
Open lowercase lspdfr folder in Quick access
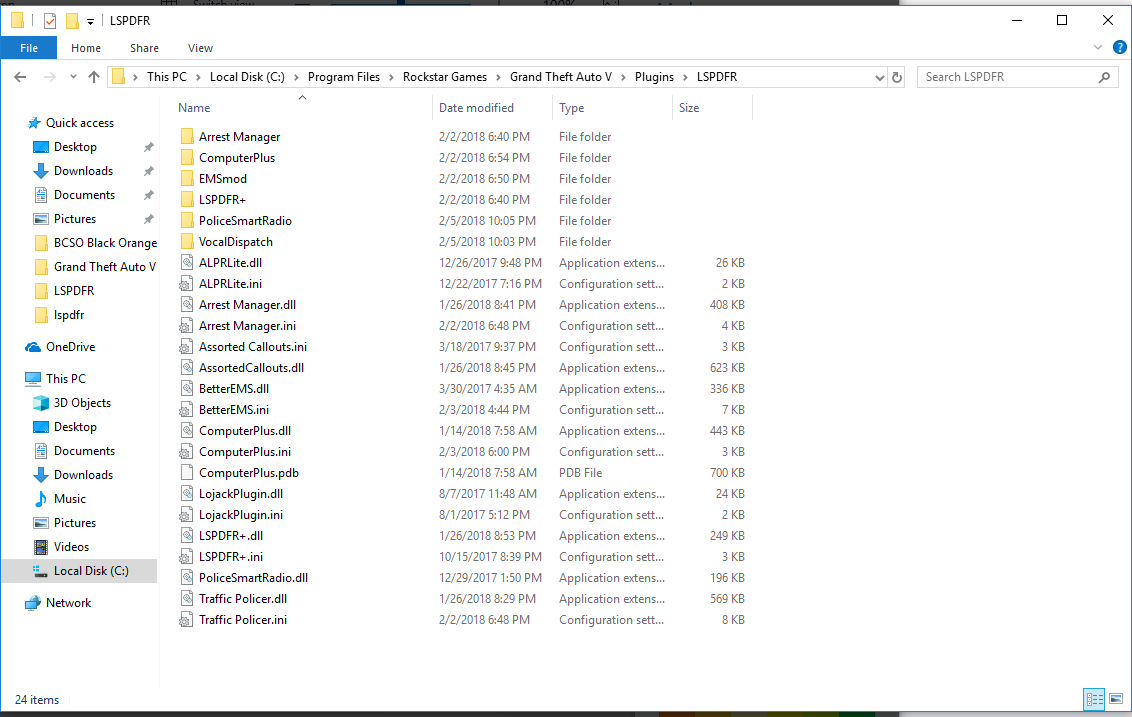69,315
